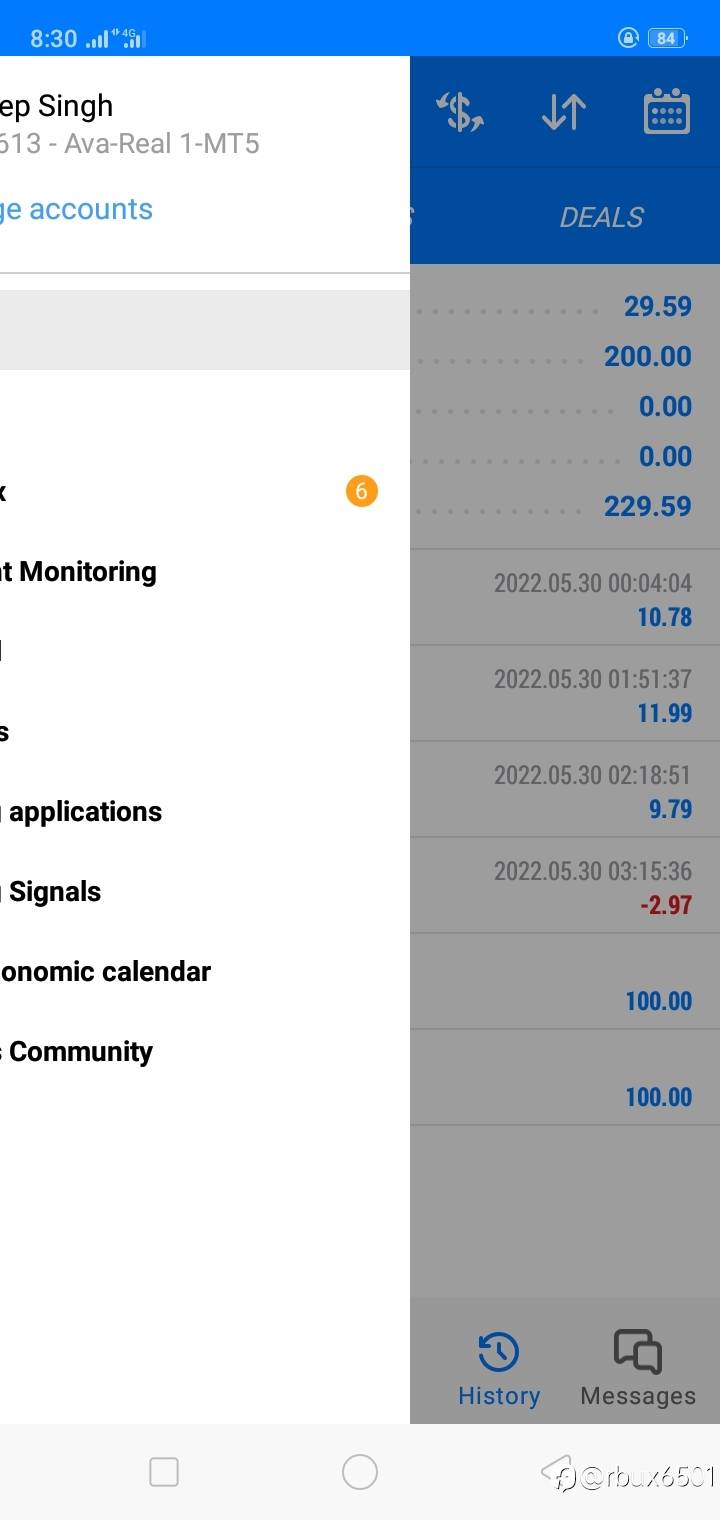Tap the Manage accounts link
Viewport: 720px width, 1520px height.
77,209
